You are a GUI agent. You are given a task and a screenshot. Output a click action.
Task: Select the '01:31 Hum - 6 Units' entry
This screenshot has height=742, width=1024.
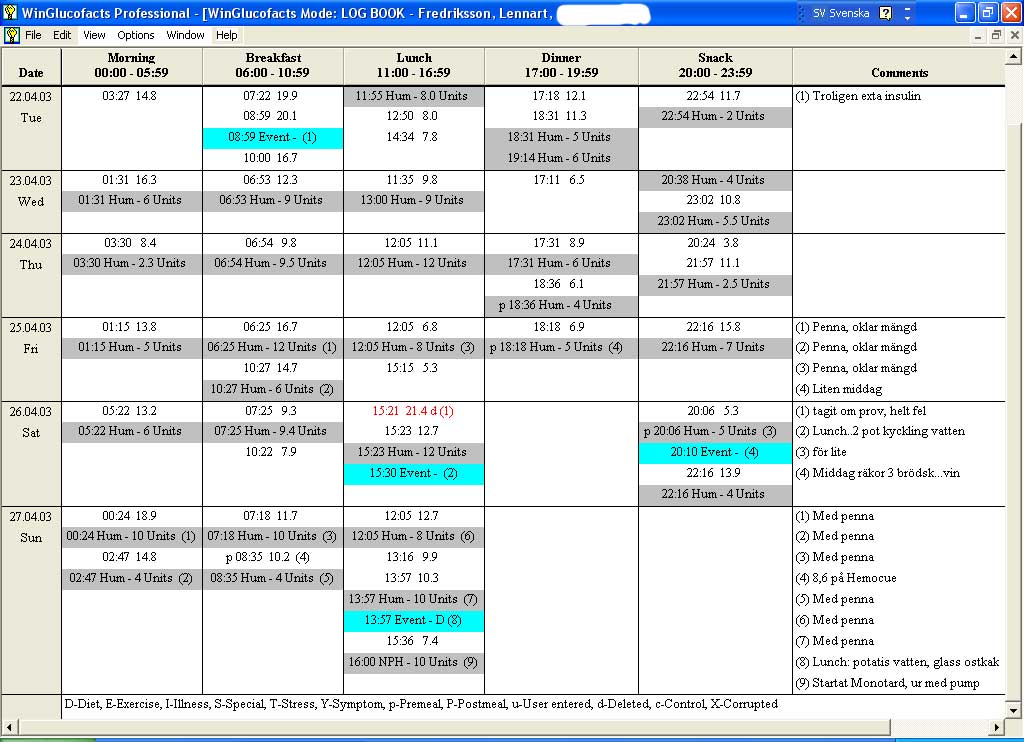[x=131, y=201]
